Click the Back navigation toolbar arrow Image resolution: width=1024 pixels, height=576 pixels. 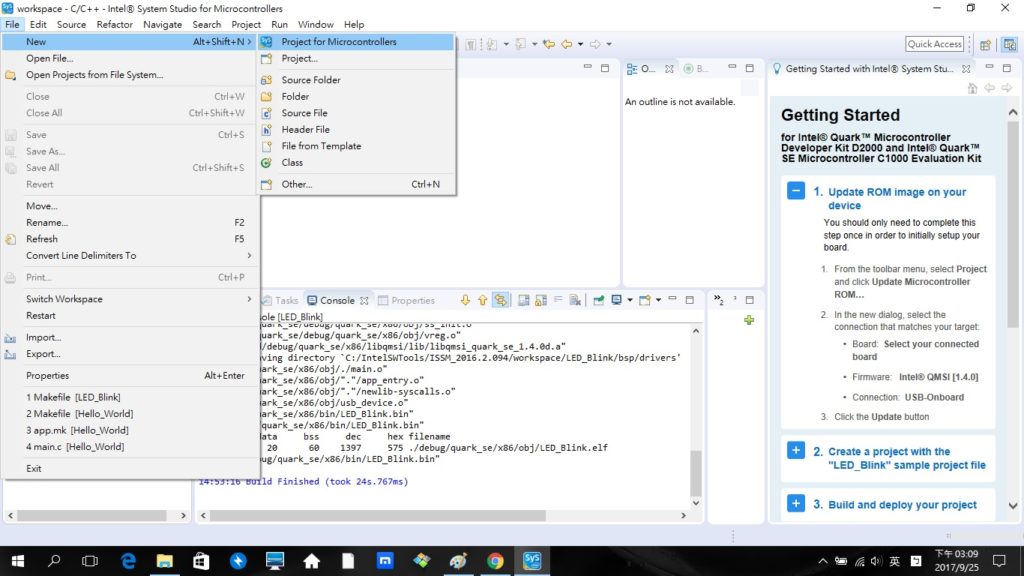tap(566, 44)
